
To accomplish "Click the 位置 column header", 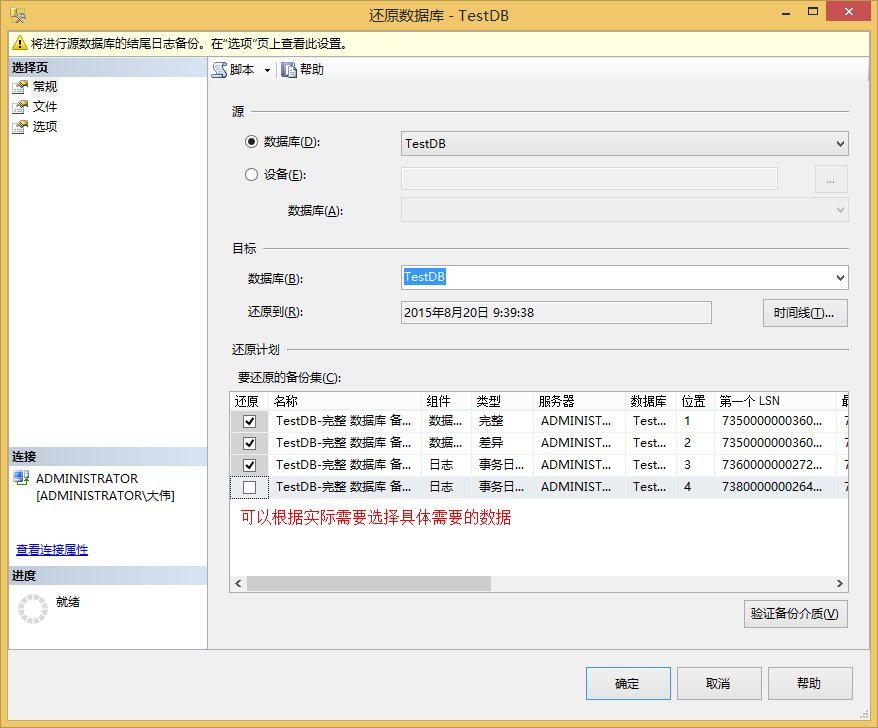I will click(x=695, y=401).
